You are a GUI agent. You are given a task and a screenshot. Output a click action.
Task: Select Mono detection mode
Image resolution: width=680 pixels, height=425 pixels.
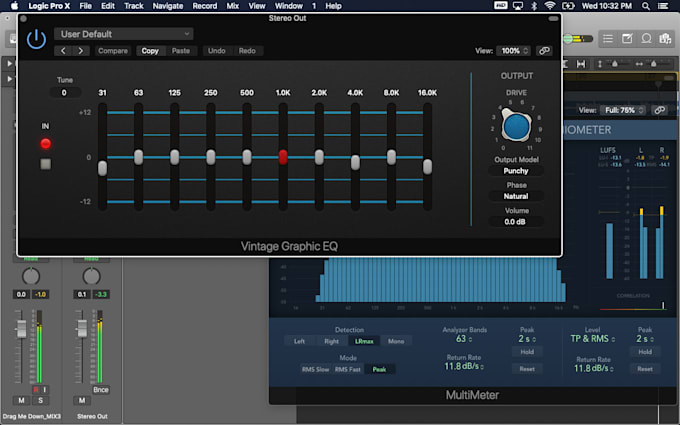point(396,341)
